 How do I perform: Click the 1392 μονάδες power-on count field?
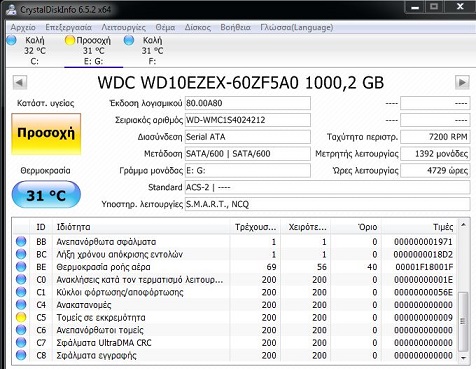pyautogui.click(x=435, y=154)
